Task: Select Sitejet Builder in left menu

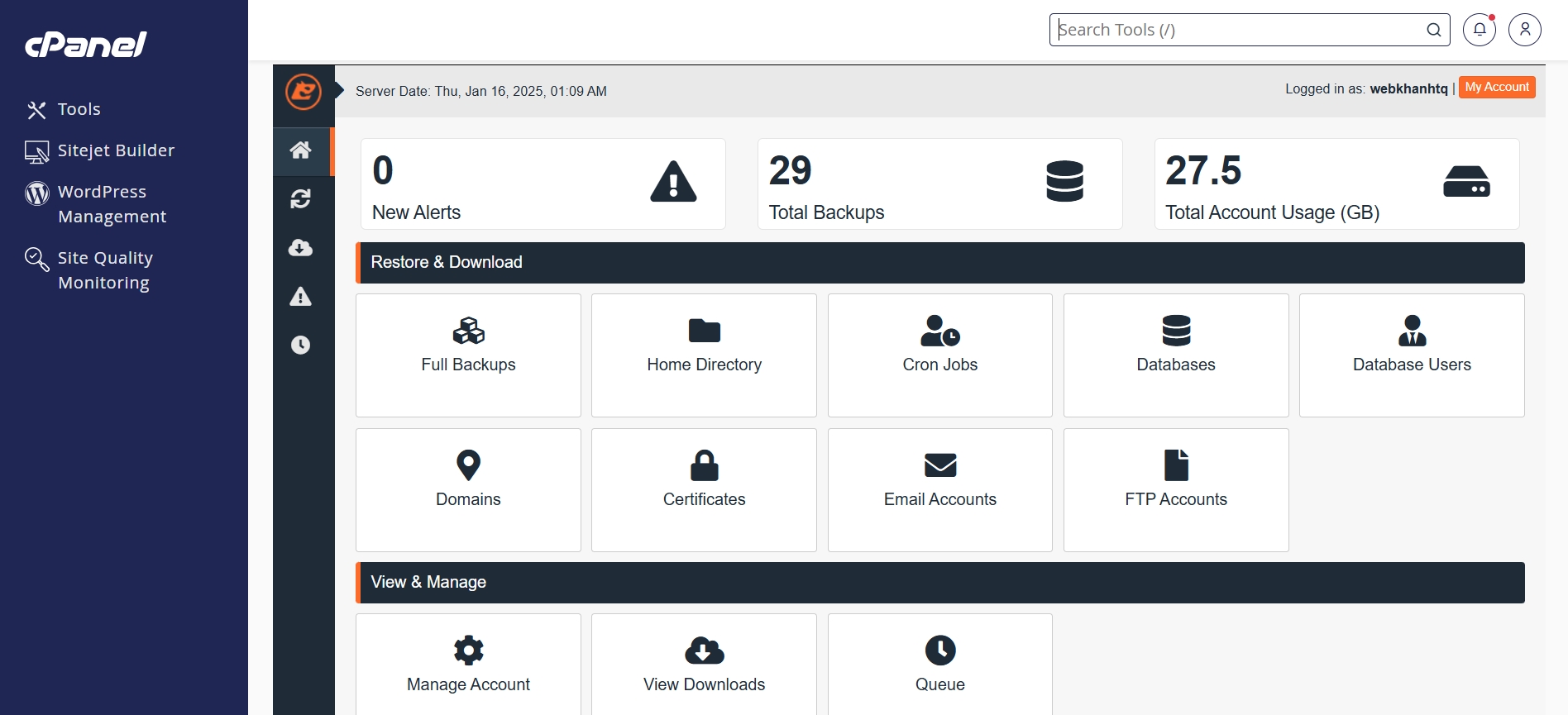Action: pos(116,150)
